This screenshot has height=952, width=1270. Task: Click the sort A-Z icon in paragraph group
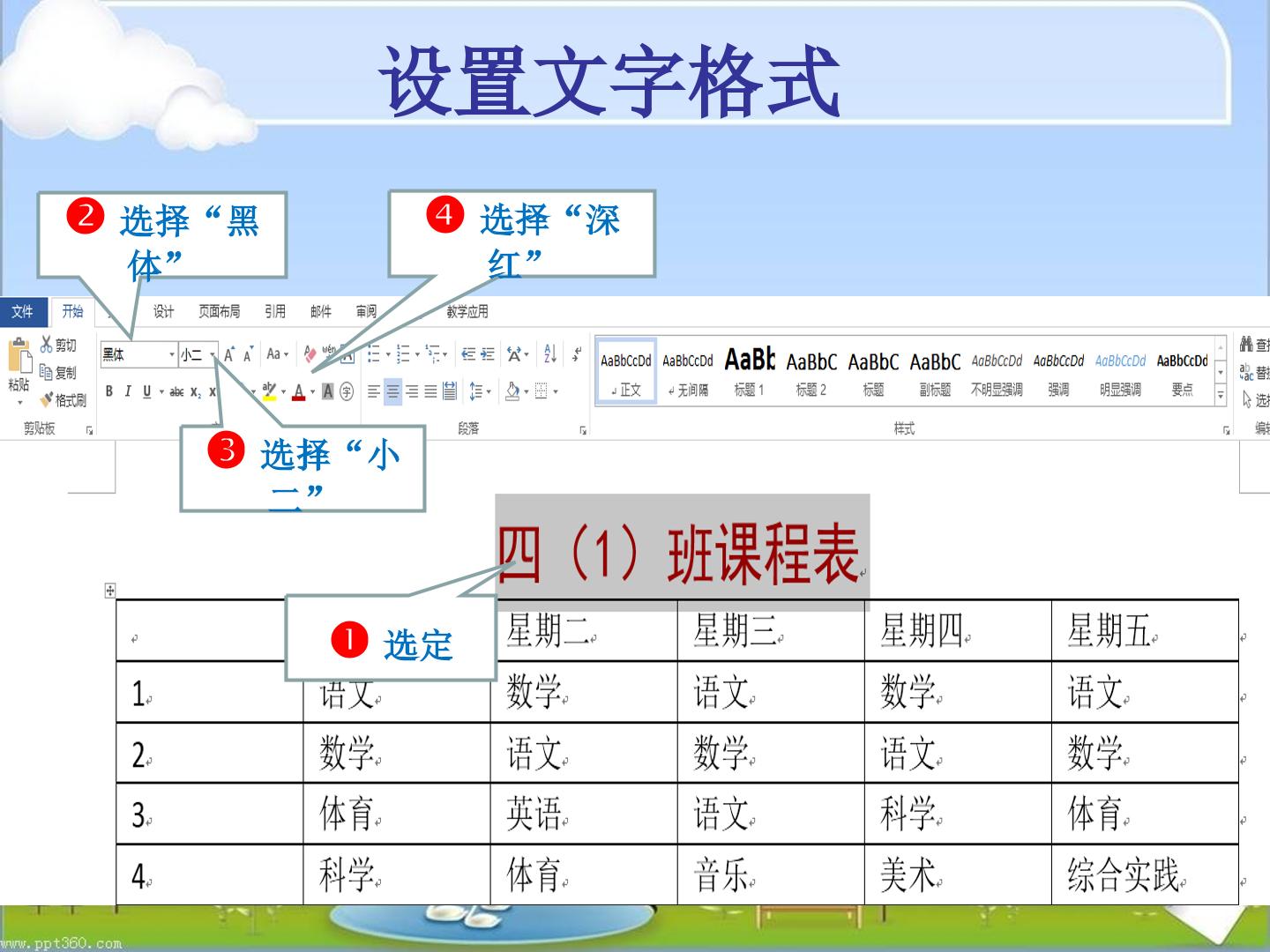coord(550,353)
